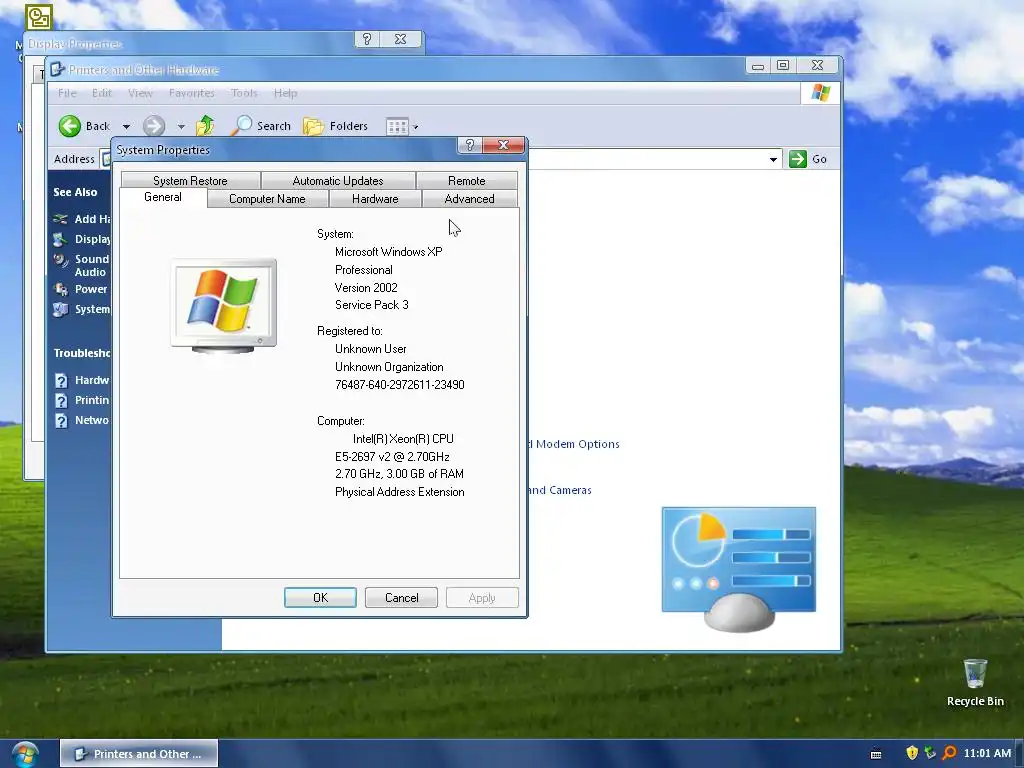Click the Add Hardware icon in See Also
This screenshot has height=768, width=1024.
(61, 219)
